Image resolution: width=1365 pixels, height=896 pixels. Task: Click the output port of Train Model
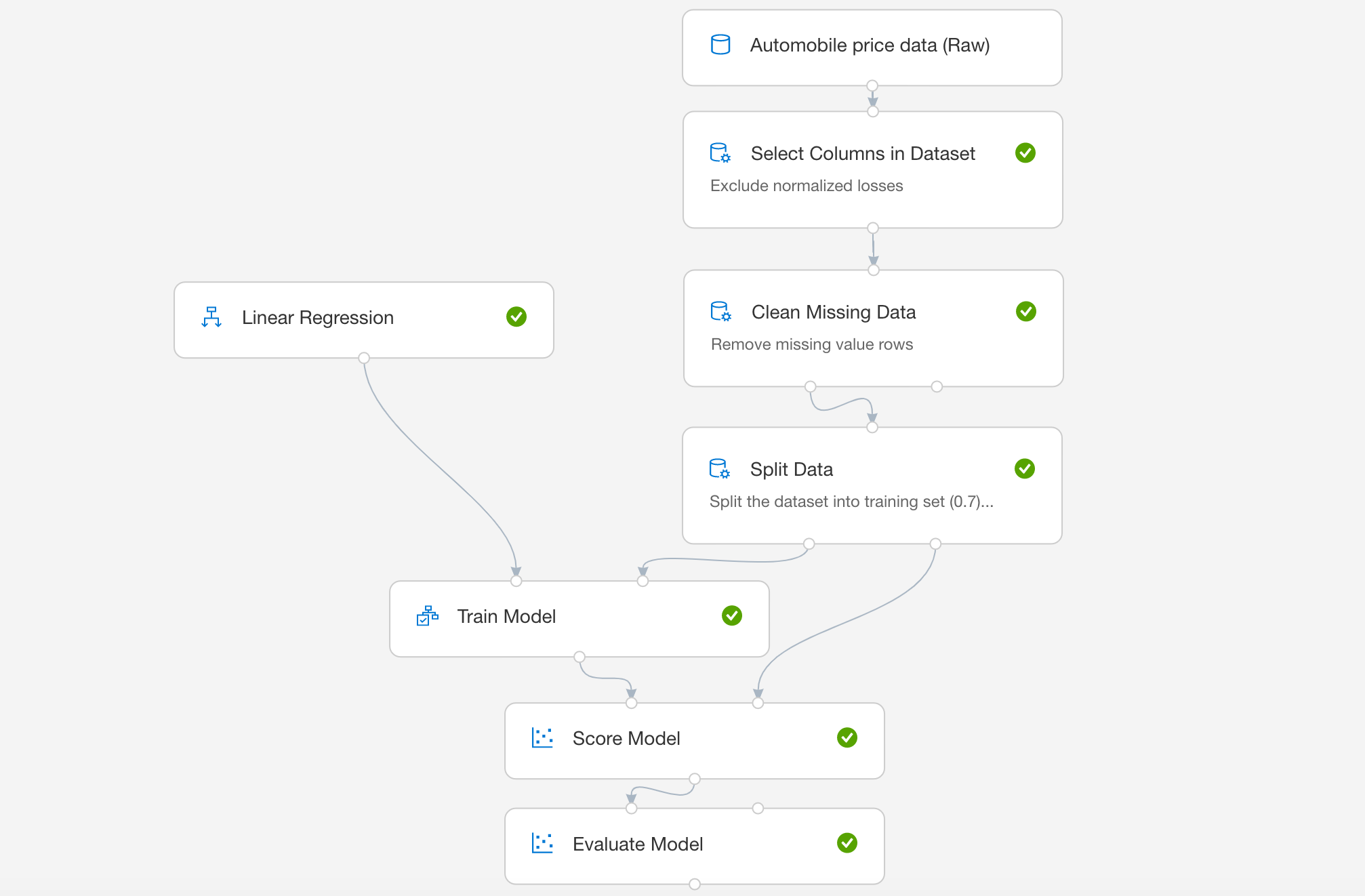pyautogui.click(x=579, y=657)
